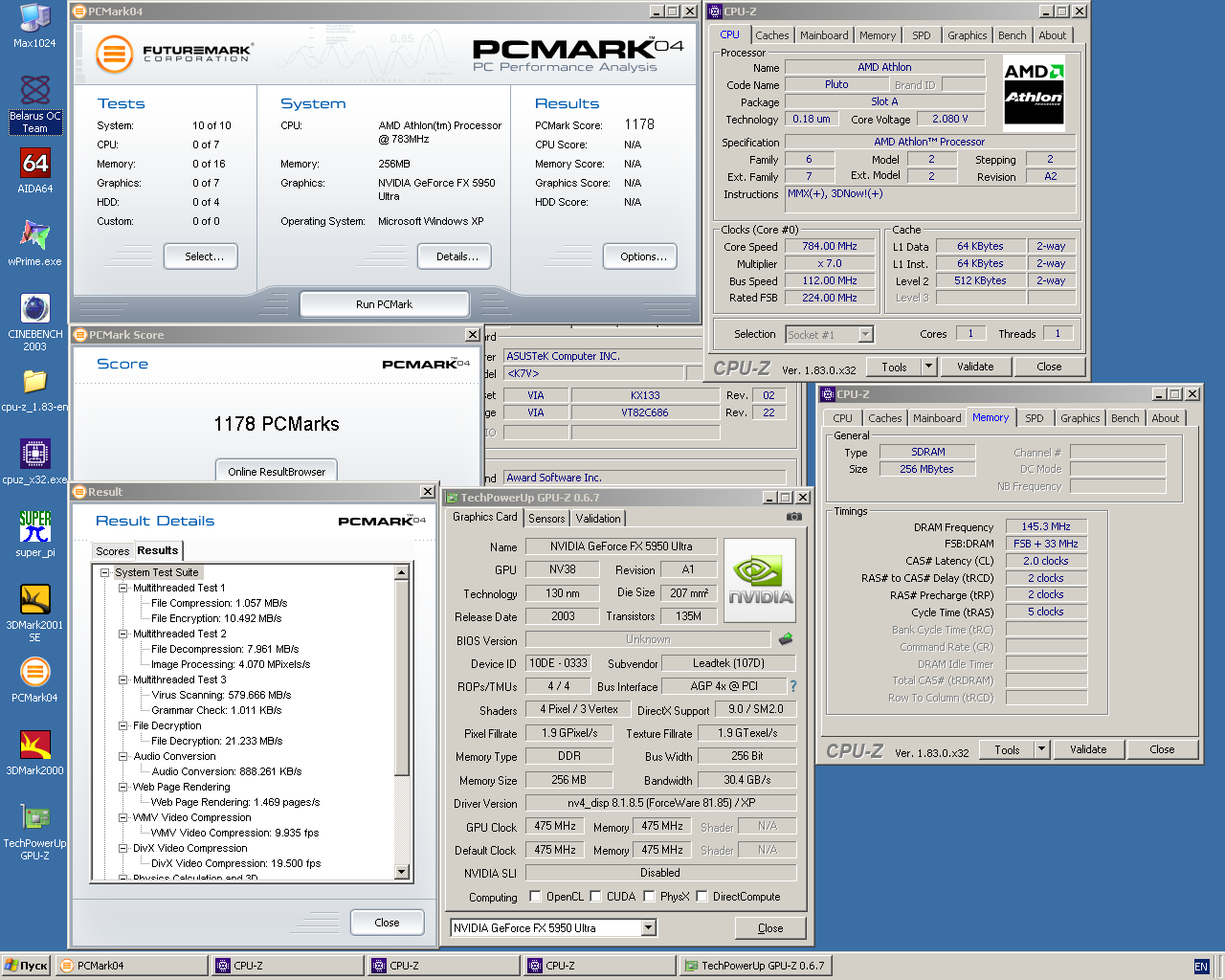Open the GPU selection dropdown in GPU-Z
This screenshot has height=980, width=1225.
click(x=649, y=927)
